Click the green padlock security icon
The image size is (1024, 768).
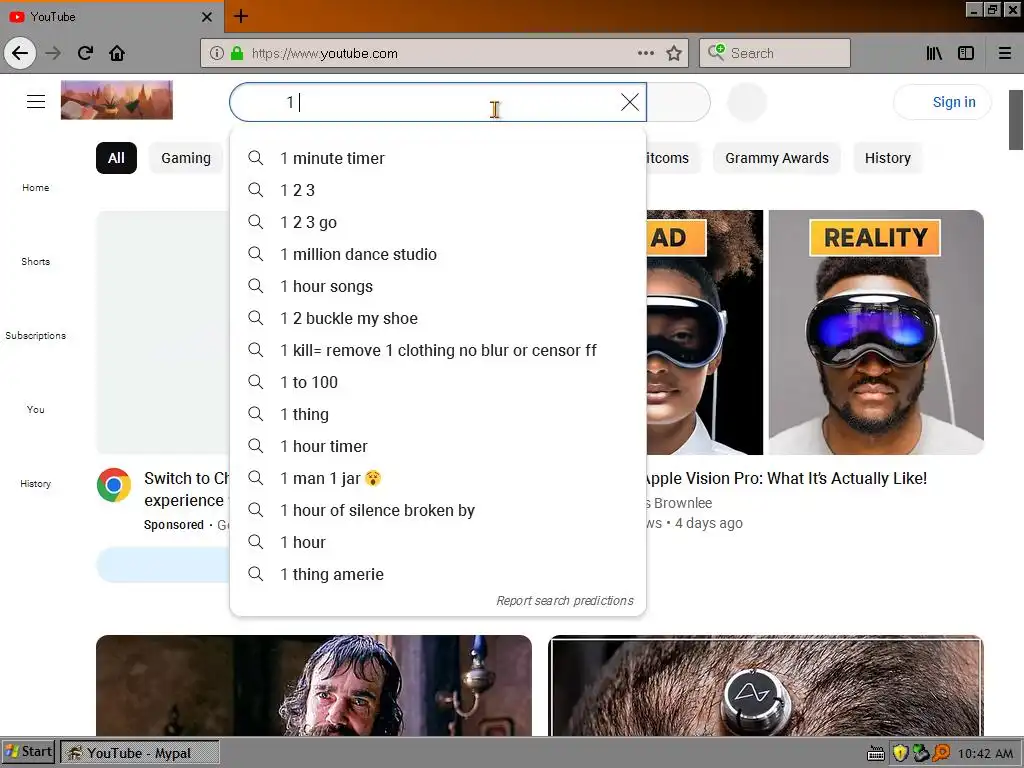point(237,53)
